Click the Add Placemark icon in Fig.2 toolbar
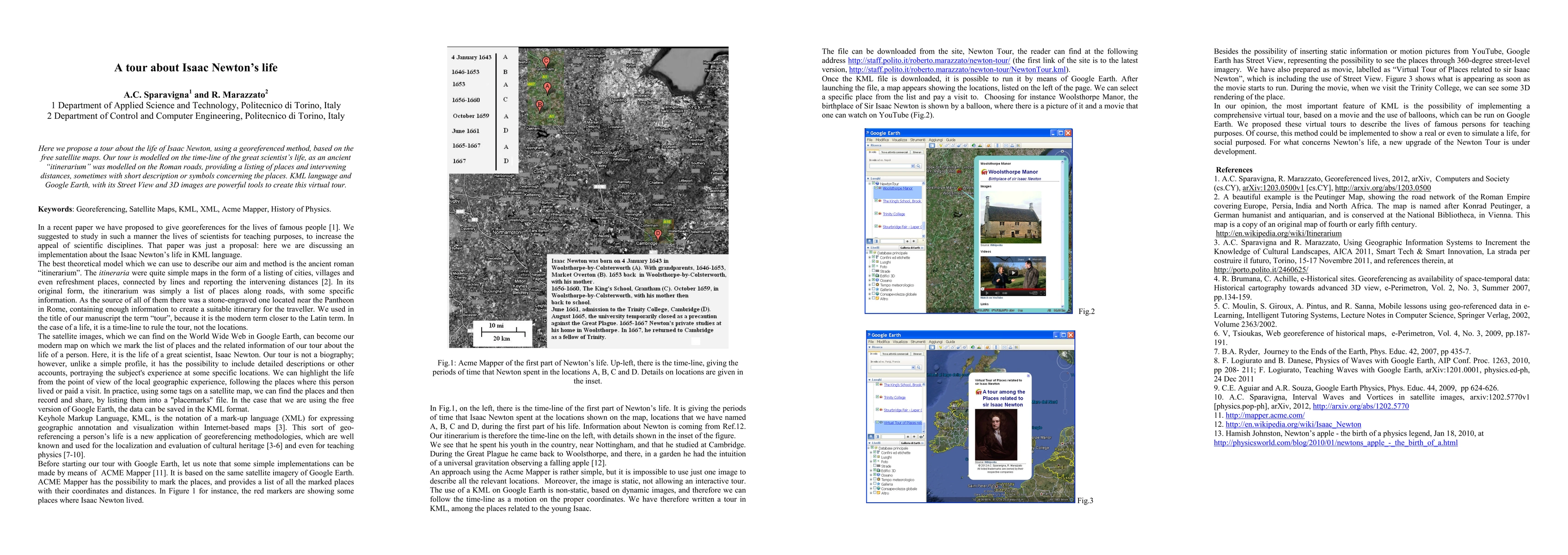The height and width of the screenshot is (555, 1568). 941,146
